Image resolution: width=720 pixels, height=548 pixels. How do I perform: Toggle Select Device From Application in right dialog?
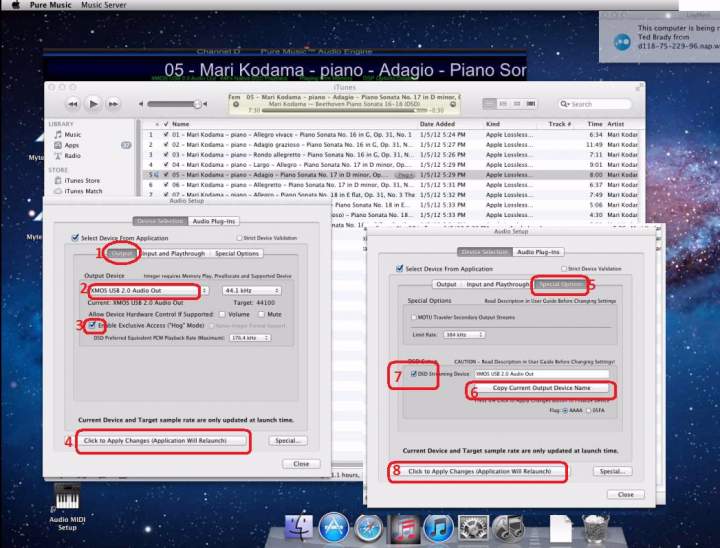coord(399,269)
